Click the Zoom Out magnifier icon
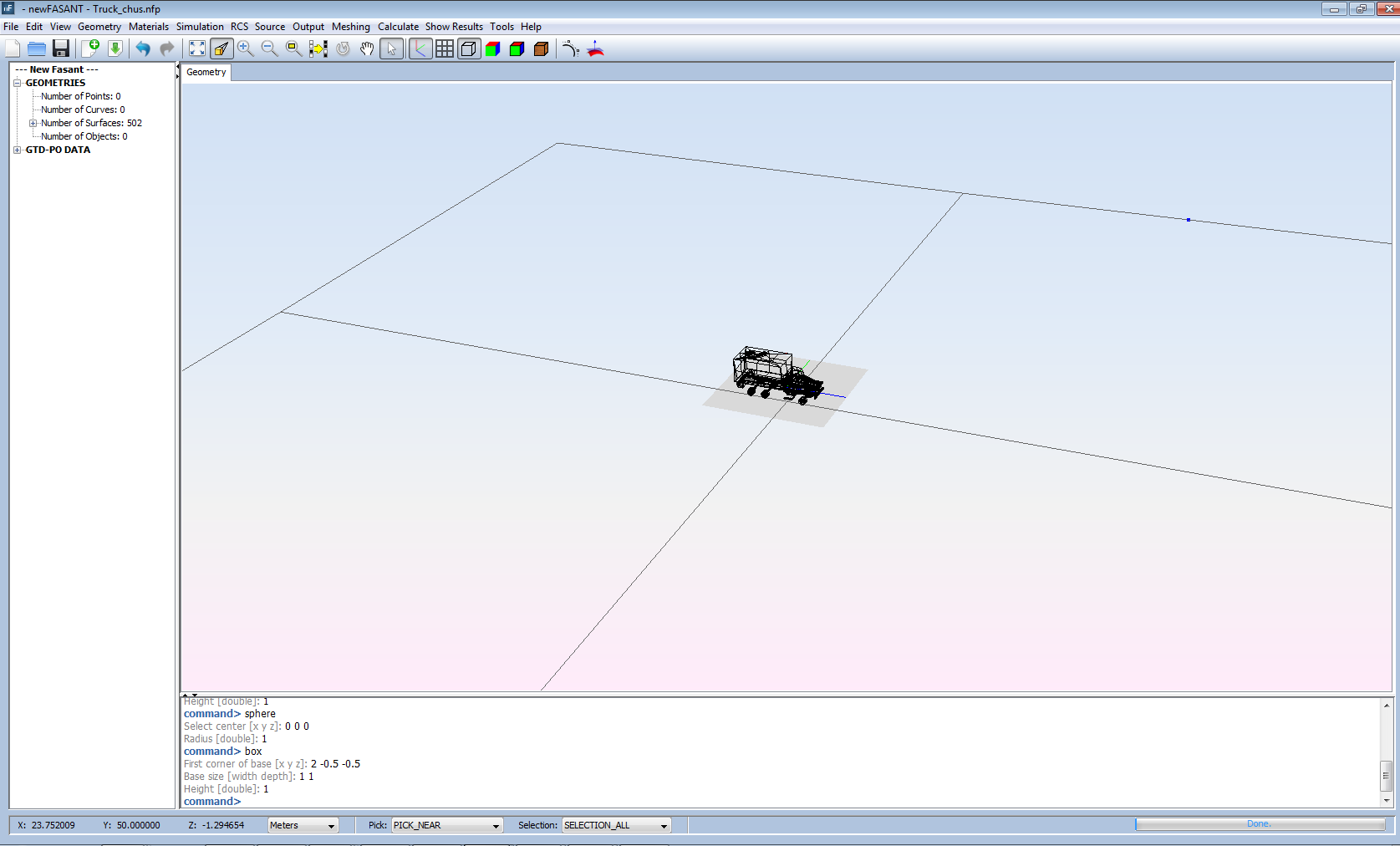 point(269,48)
